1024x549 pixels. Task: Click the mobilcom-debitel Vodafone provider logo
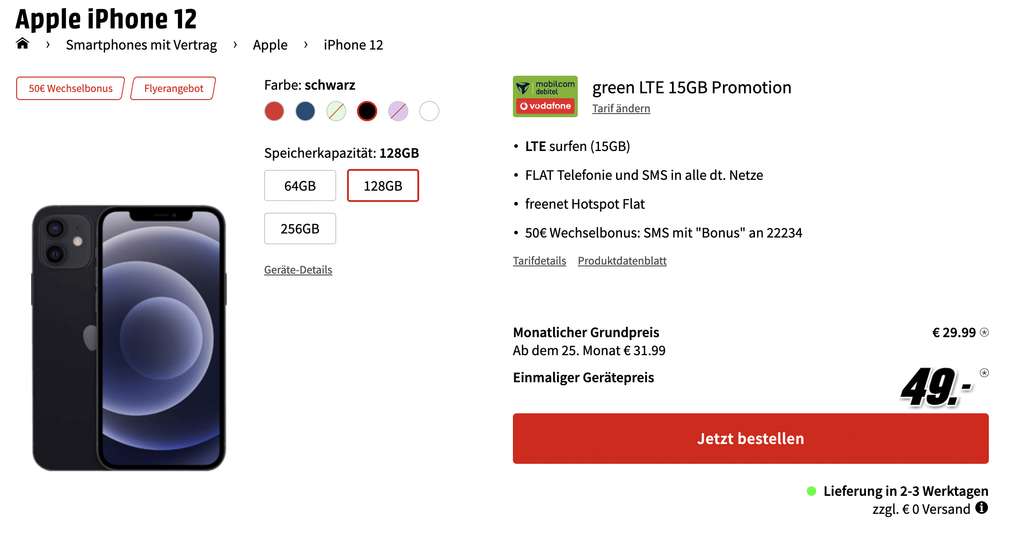point(544,96)
